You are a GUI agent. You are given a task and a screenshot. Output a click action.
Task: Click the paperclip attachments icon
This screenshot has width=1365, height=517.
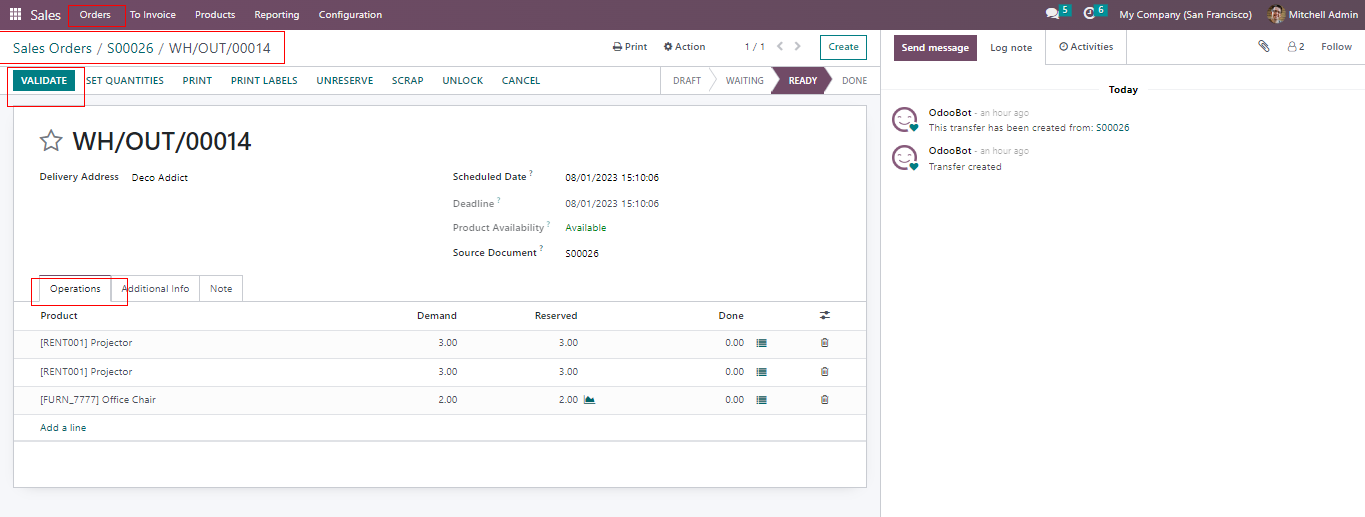click(1264, 47)
